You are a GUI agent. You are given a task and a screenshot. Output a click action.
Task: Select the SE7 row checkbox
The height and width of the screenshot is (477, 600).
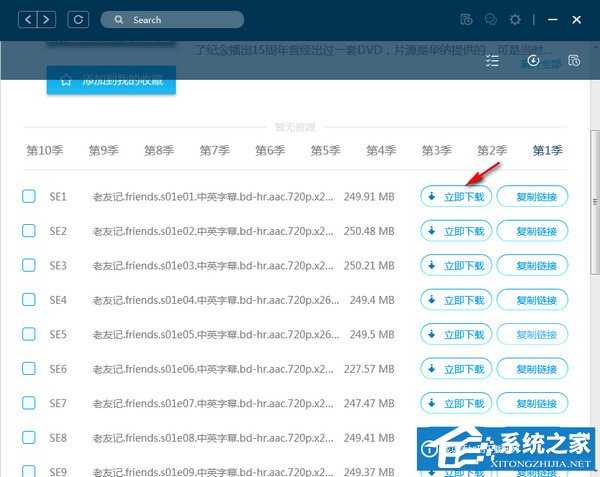29,403
